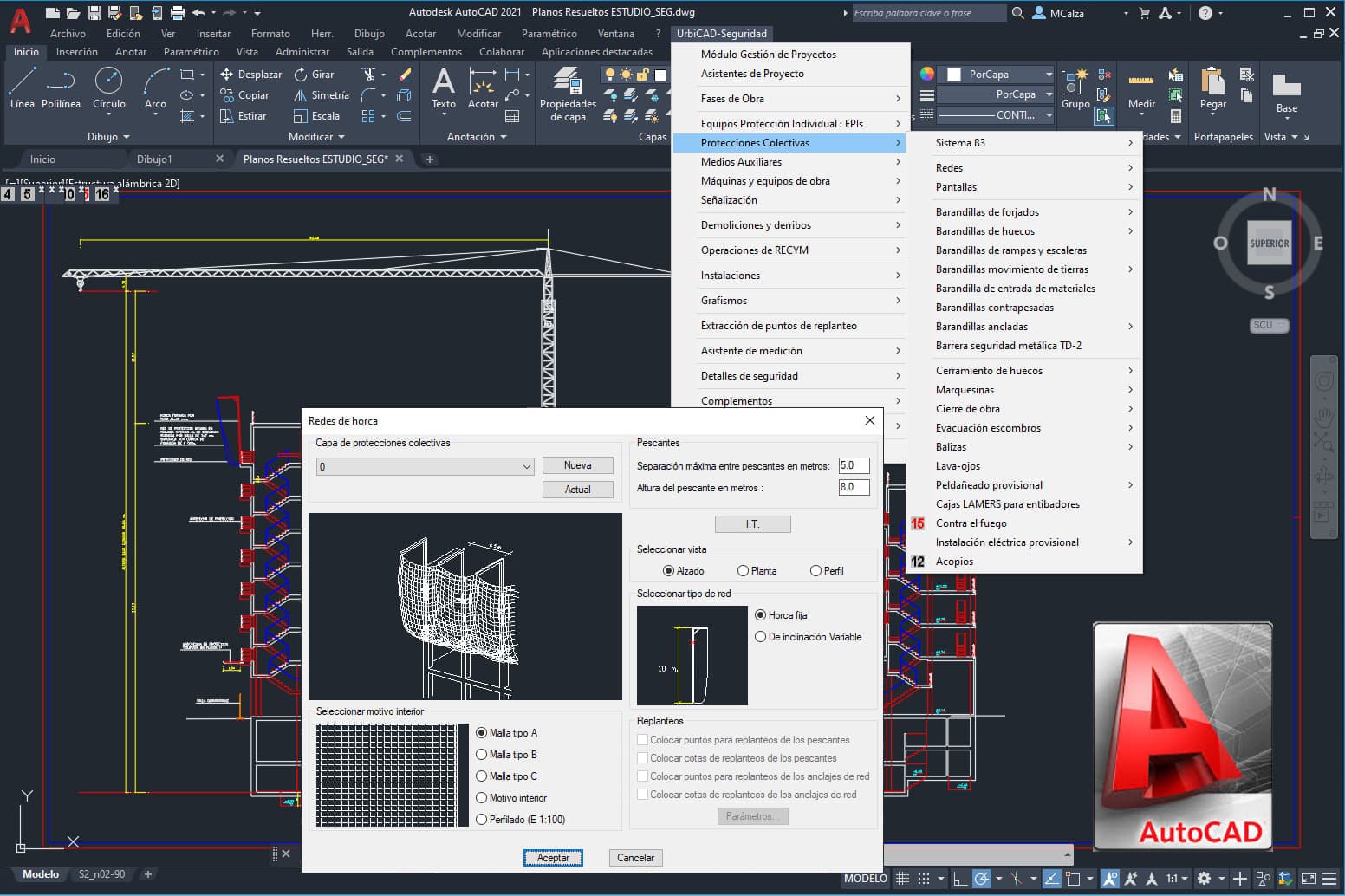This screenshot has height=896, width=1345.
Task: Open the Capa de protecciones colectivas dropdown
Action: coord(425,467)
